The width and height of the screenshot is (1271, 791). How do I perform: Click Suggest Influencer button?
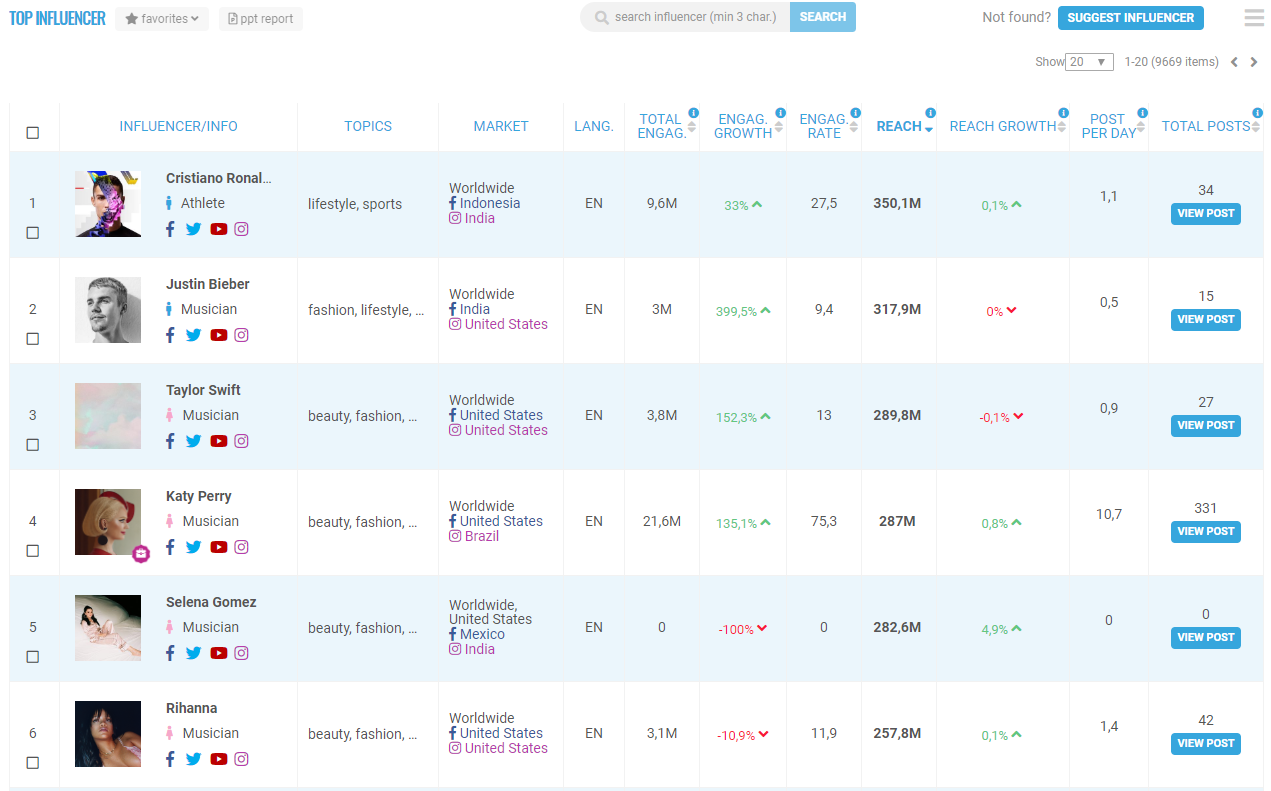coord(1131,18)
